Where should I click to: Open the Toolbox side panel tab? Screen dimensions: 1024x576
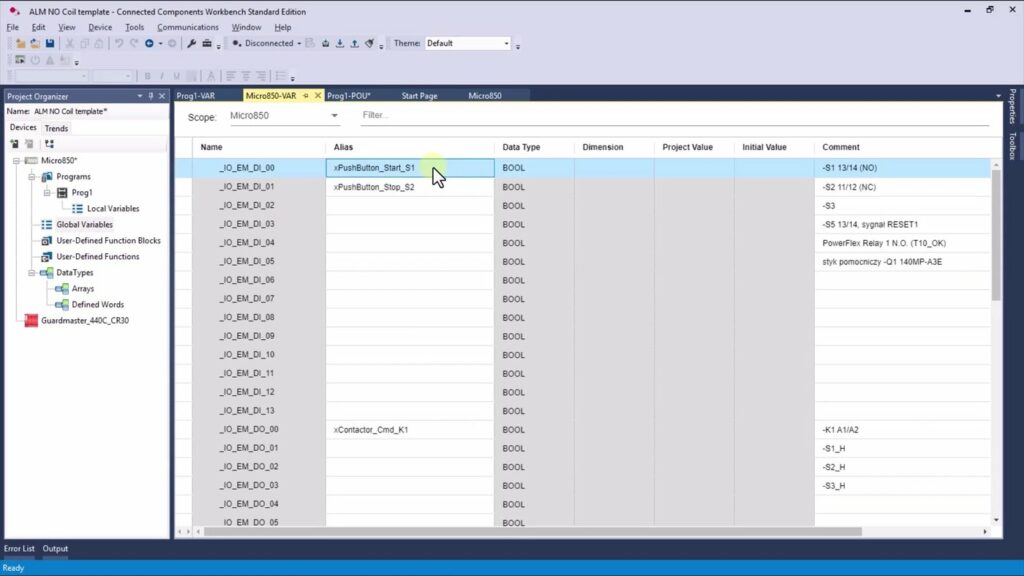1012,146
